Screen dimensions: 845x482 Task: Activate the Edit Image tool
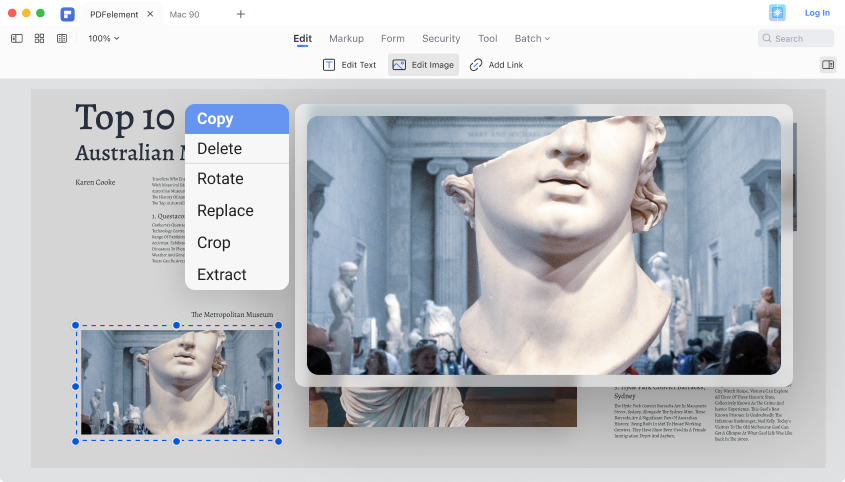coord(423,65)
